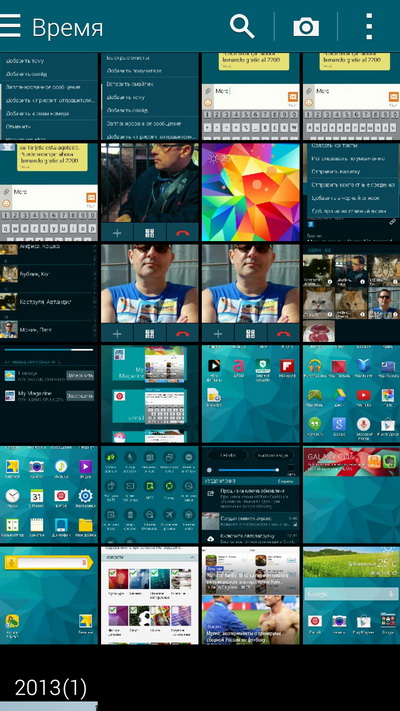Viewport: 400px width, 711px height.
Task: Expand the Время view selector
Action: click(x=68, y=28)
